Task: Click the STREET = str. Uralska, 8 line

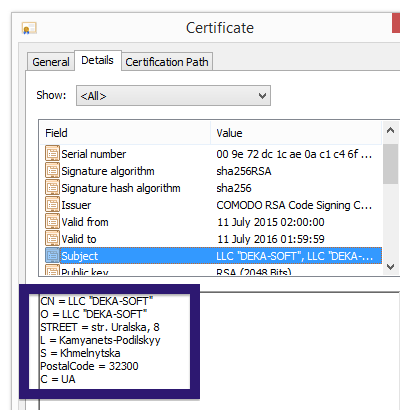Action: coord(100,327)
